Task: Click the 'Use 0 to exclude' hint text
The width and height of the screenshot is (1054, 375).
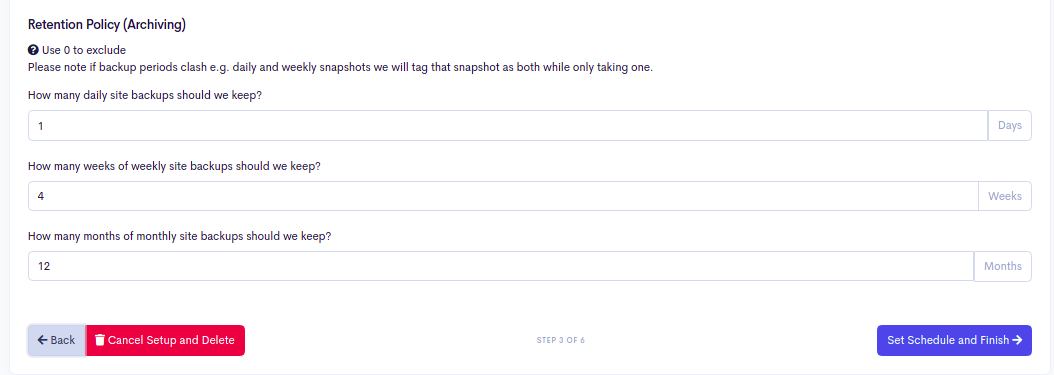Action: coord(83,50)
